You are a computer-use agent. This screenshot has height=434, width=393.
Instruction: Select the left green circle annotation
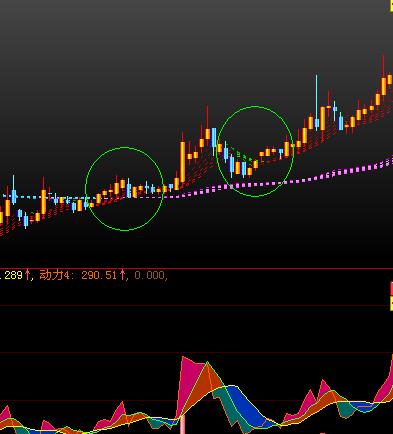pos(124,189)
